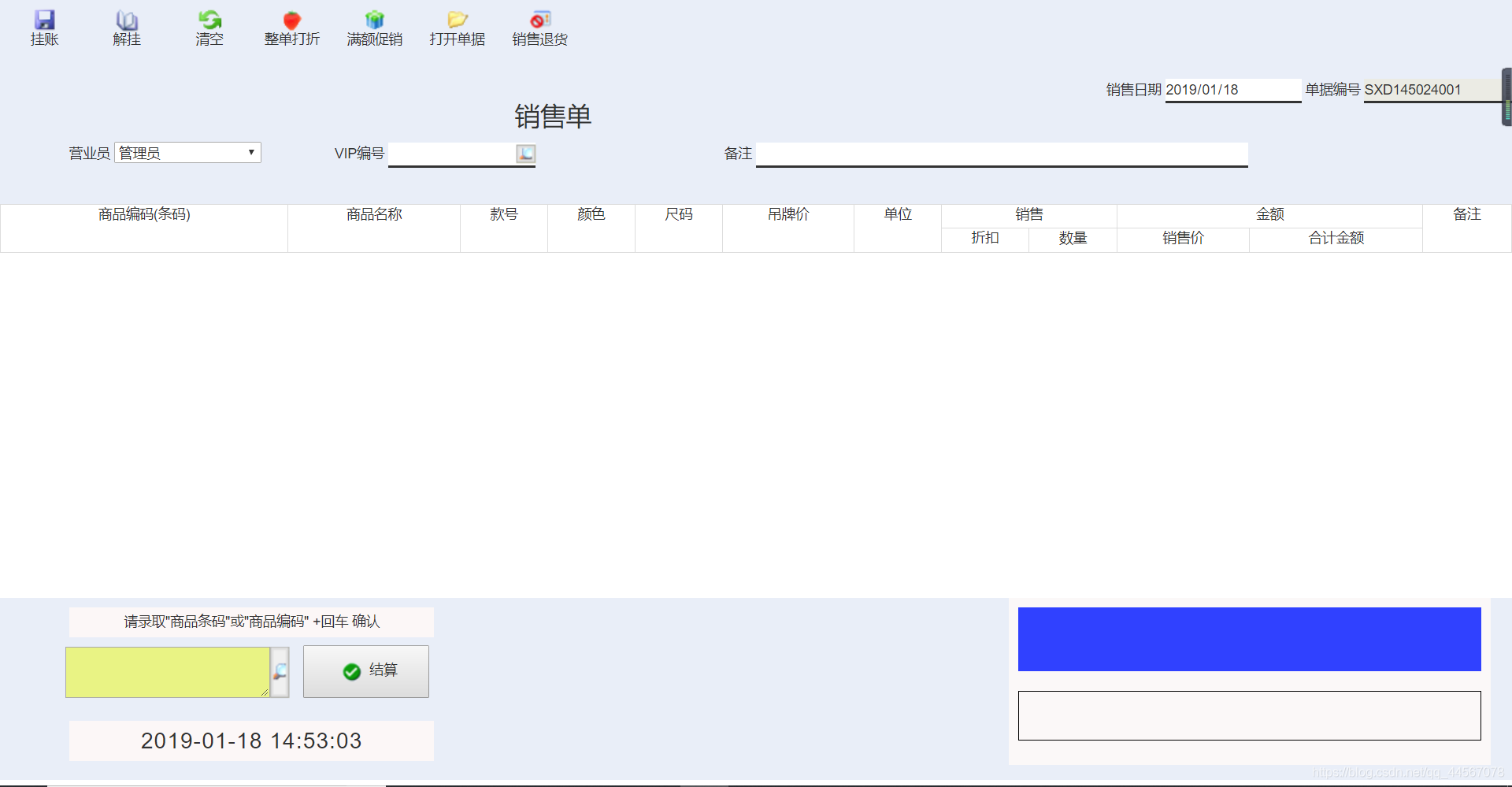The height and width of the screenshot is (787, 1512).
Task: Click the 清空 refresh icon
Action: (x=209, y=20)
